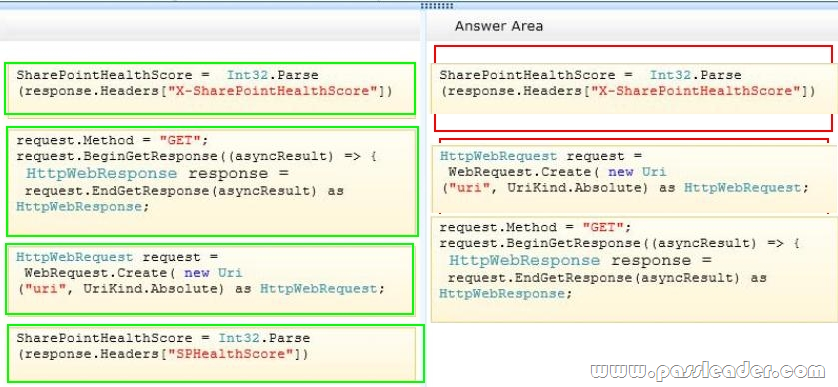Select the left X-SharePointHealthScore code block
Screen dimensions: 838x387
(210, 88)
